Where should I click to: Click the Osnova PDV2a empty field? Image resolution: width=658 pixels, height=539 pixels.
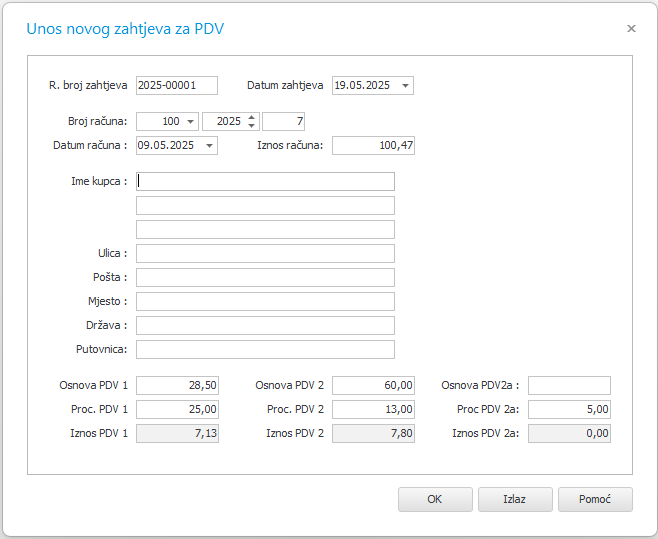tap(569, 385)
